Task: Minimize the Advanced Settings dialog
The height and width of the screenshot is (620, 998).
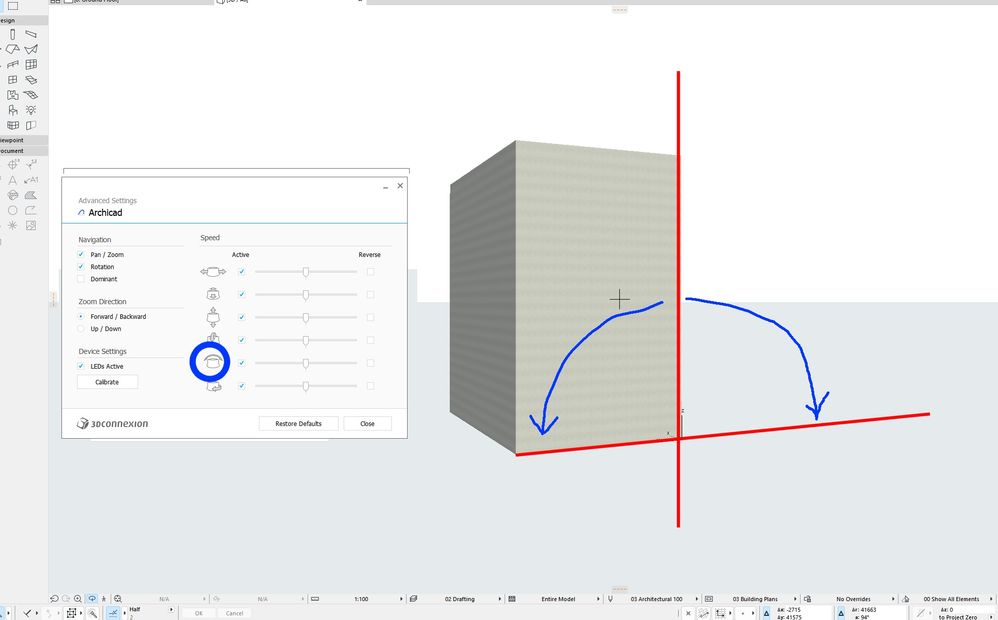Action: point(386,187)
